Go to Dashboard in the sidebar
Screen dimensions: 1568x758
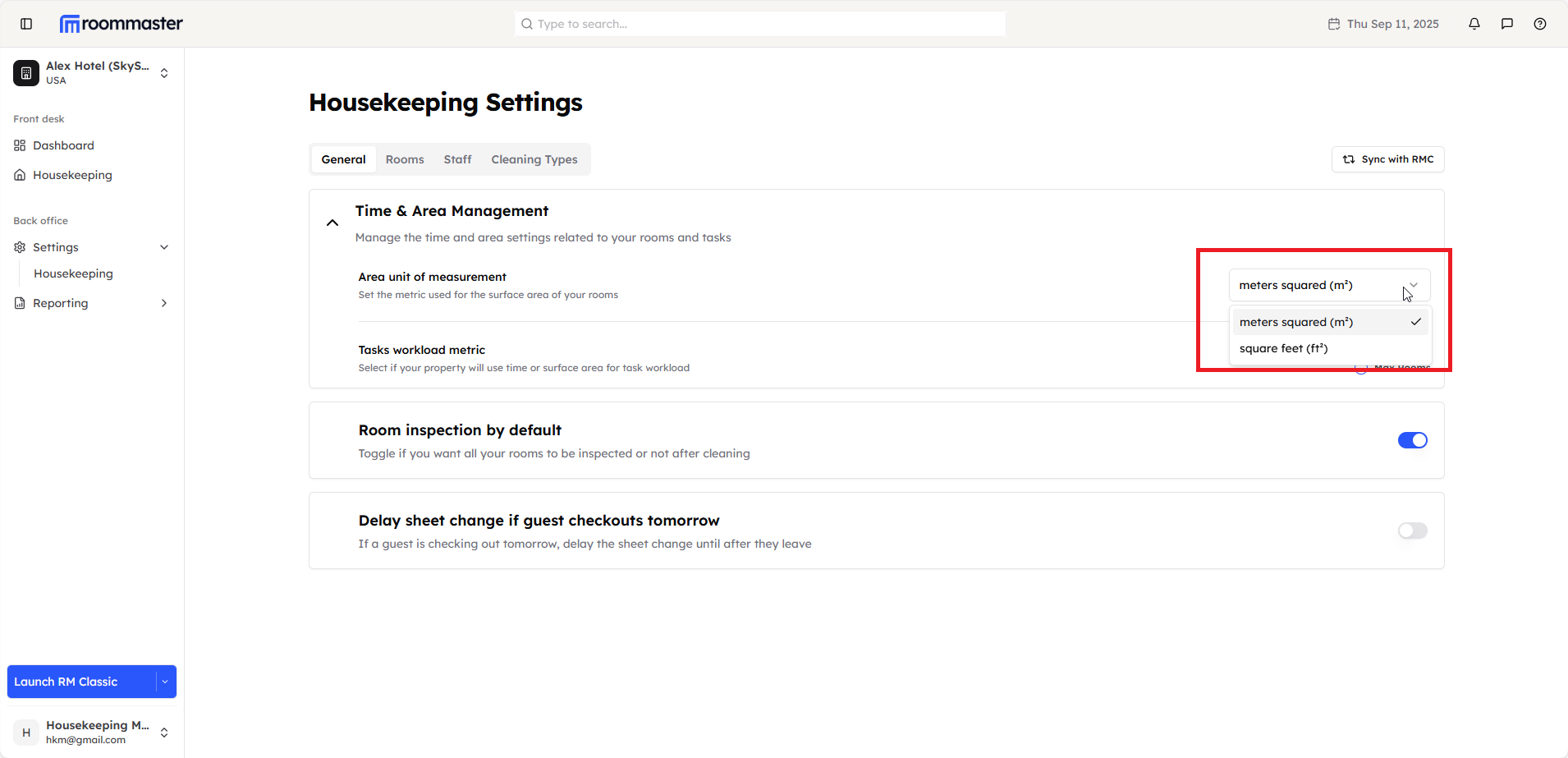tap(63, 145)
